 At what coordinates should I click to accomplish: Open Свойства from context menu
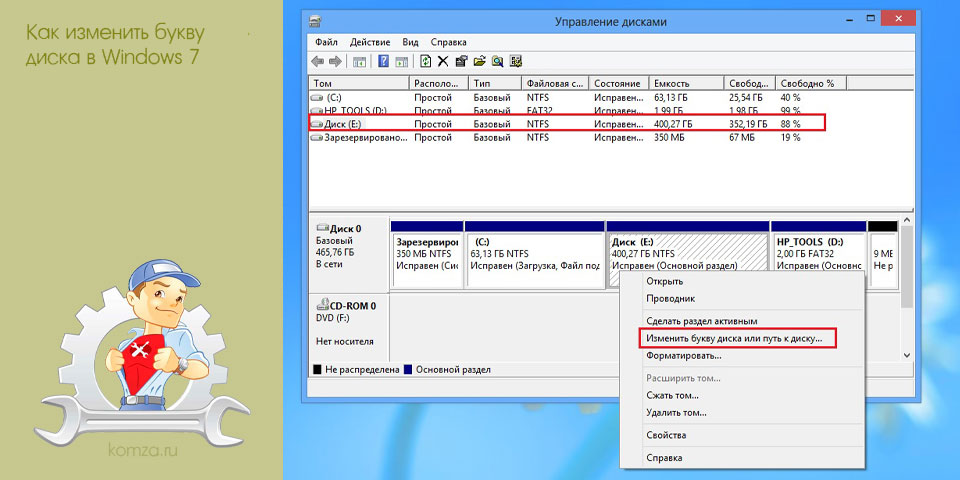[666, 435]
